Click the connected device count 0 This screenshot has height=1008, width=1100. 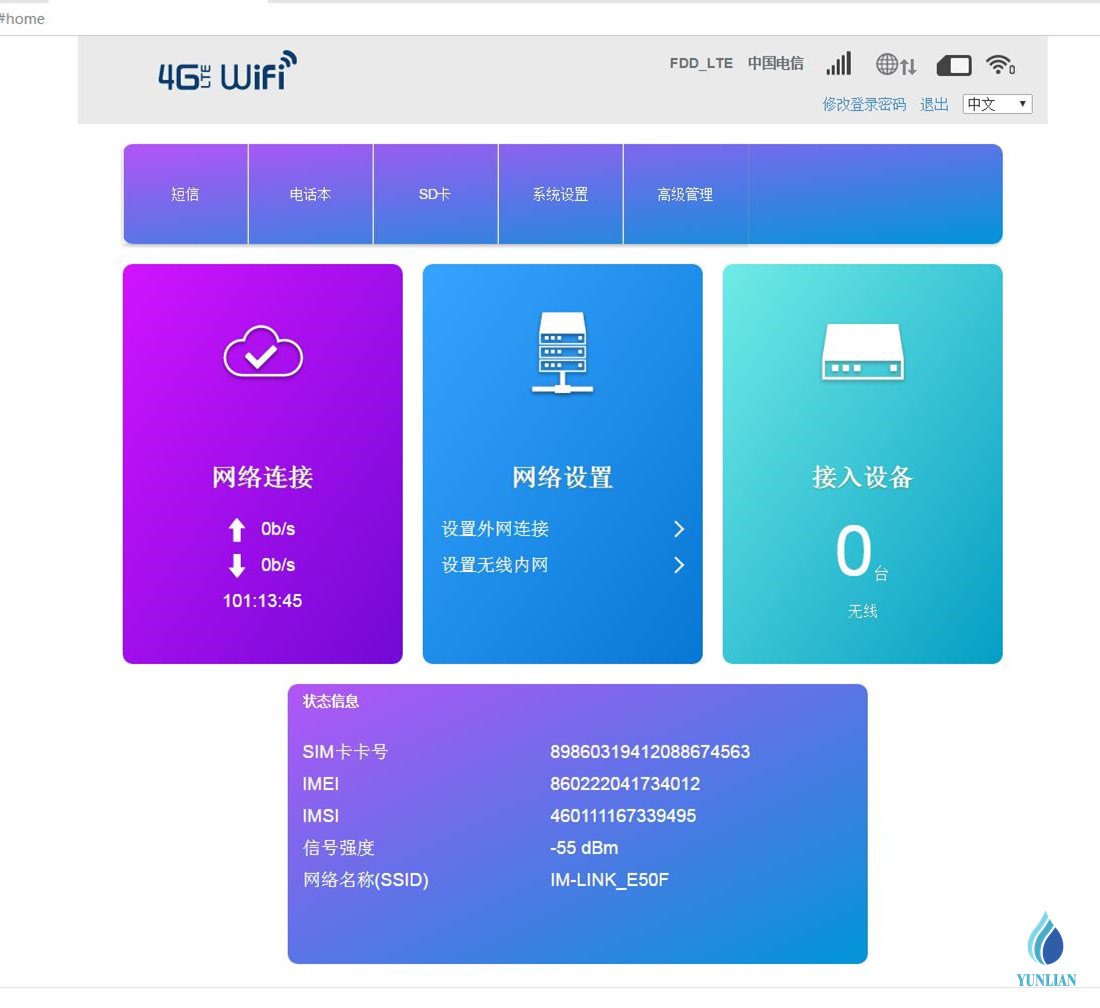tap(853, 553)
